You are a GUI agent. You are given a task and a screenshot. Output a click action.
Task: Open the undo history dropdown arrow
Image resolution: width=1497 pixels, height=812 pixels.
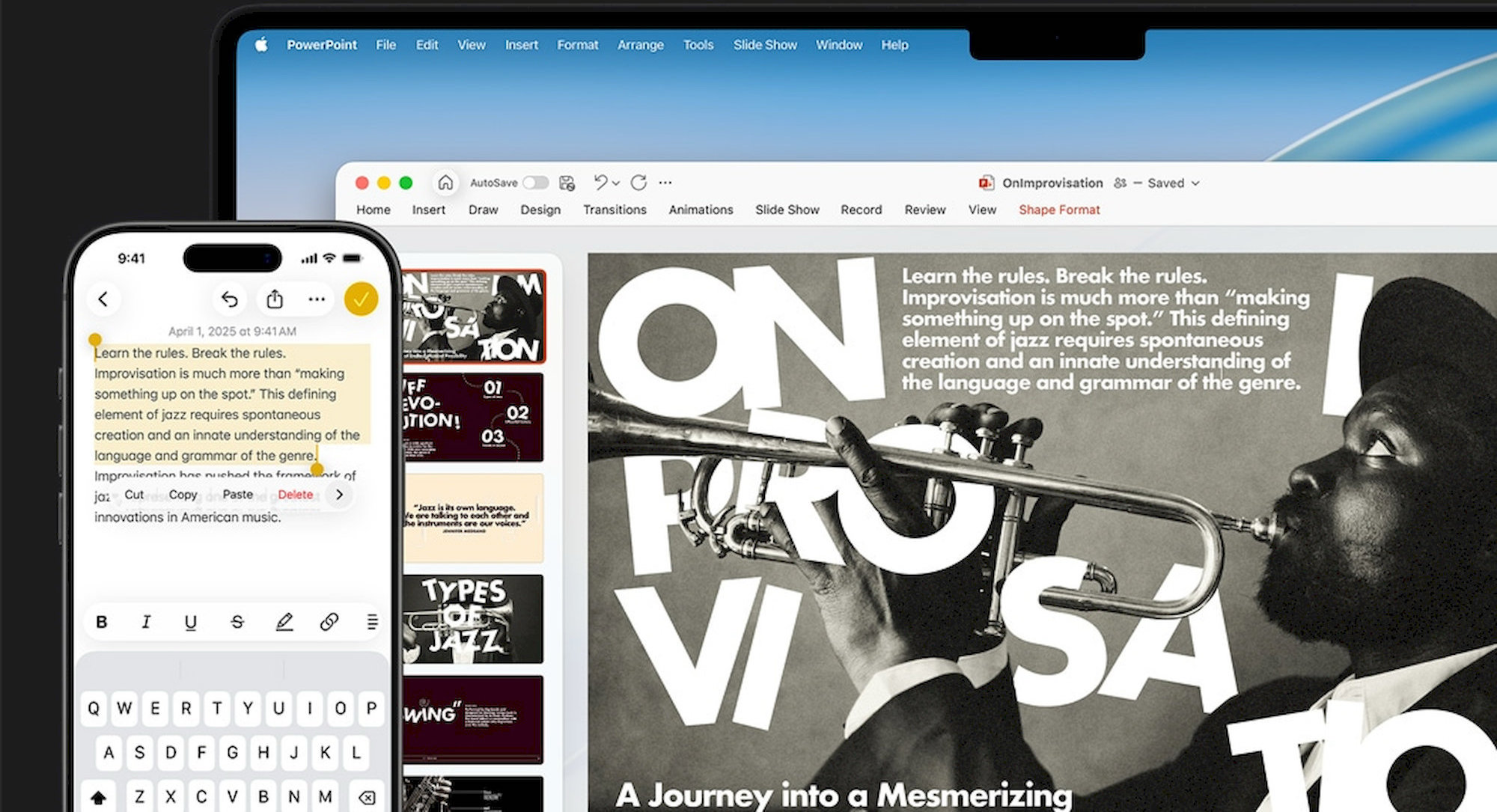616,183
